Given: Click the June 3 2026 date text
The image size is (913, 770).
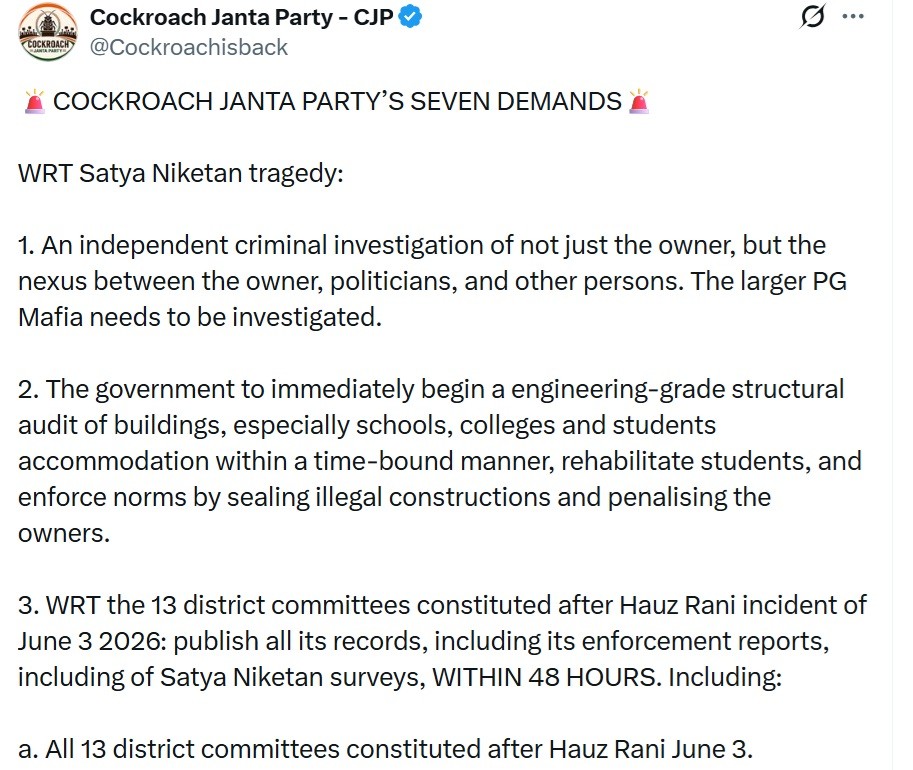Looking at the screenshot, I should point(93,641).
